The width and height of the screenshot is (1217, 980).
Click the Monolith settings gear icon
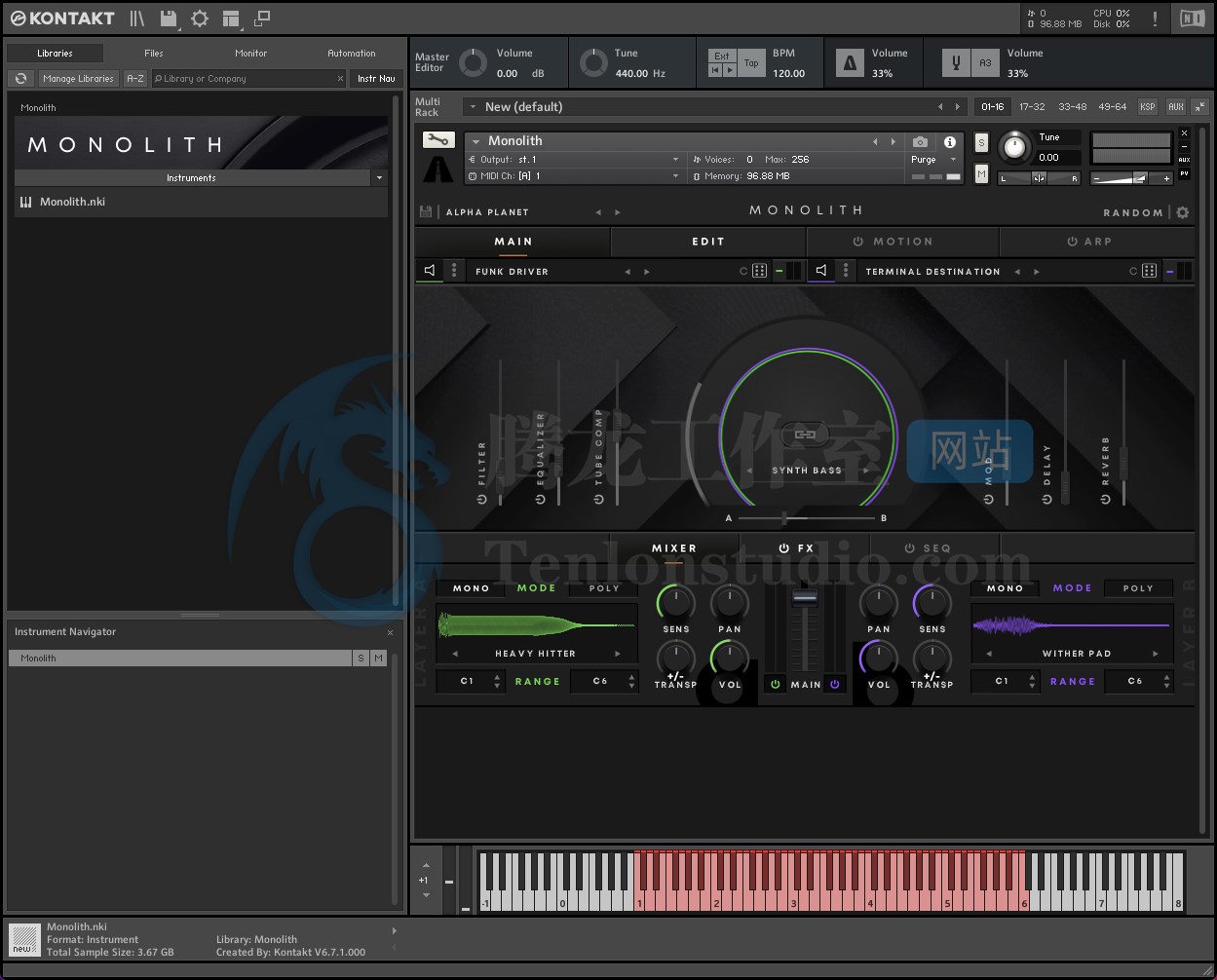tap(1183, 212)
